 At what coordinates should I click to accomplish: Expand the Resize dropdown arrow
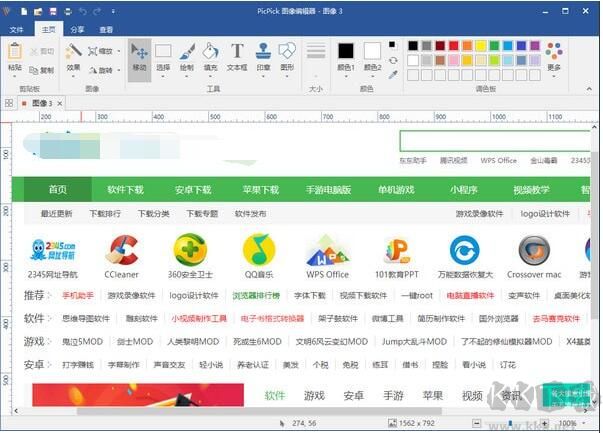coord(119,51)
